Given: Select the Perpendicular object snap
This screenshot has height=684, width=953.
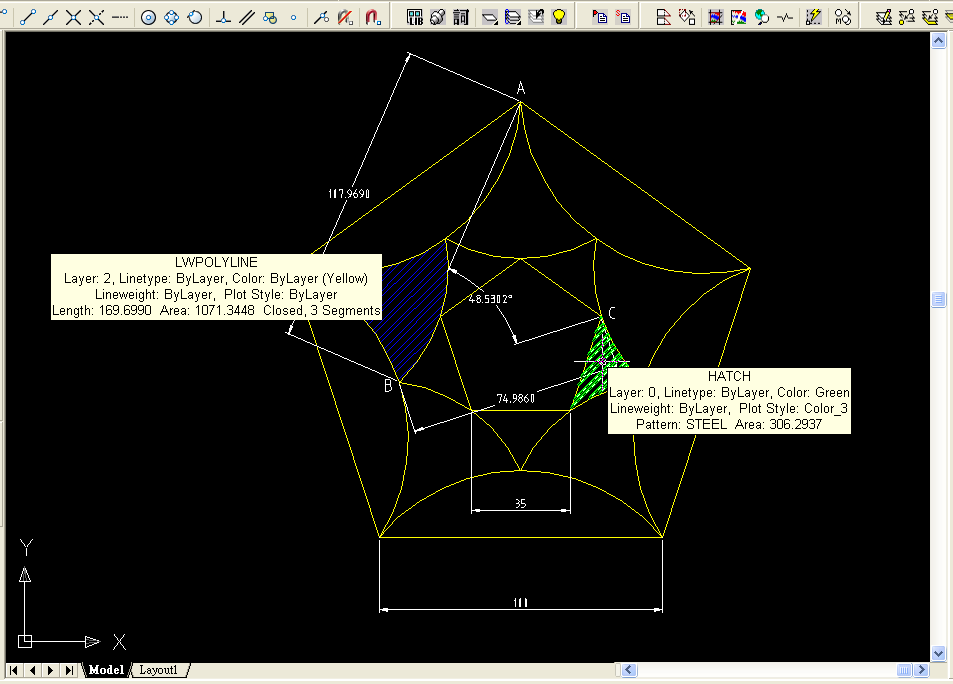Looking at the screenshot, I should [x=223, y=17].
